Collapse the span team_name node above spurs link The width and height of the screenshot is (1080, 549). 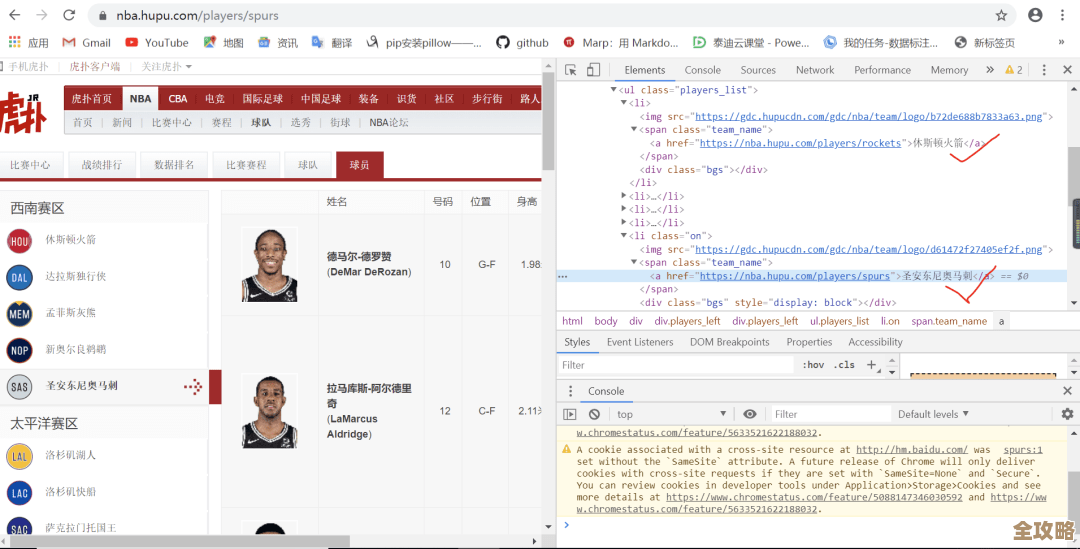point(634,262)
